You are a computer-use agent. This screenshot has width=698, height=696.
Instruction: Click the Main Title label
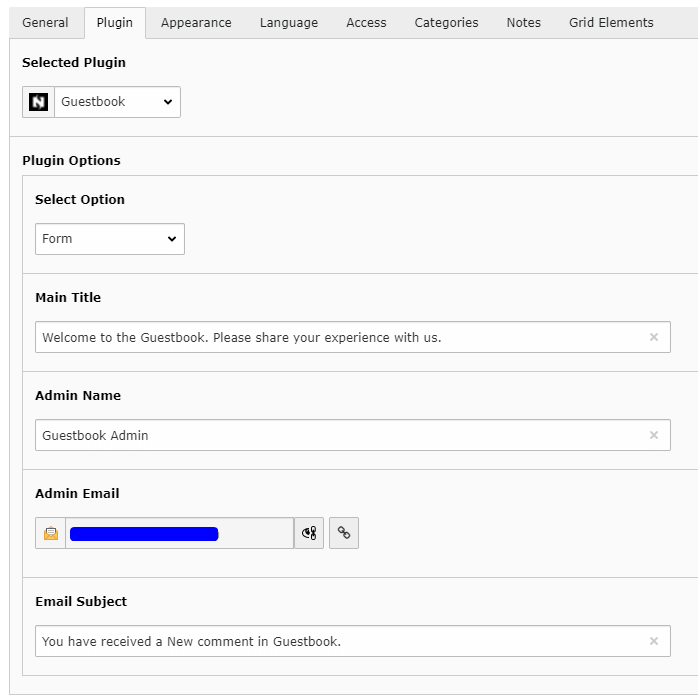(68, 298)
